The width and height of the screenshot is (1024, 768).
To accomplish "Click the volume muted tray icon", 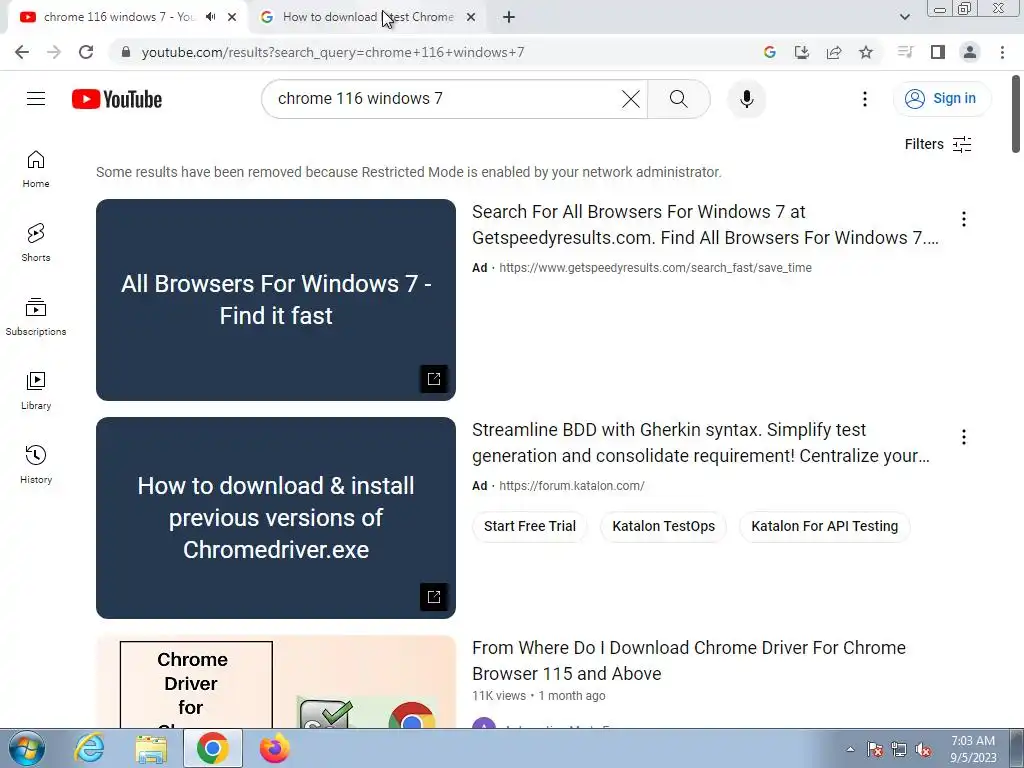I will point(923,750).
